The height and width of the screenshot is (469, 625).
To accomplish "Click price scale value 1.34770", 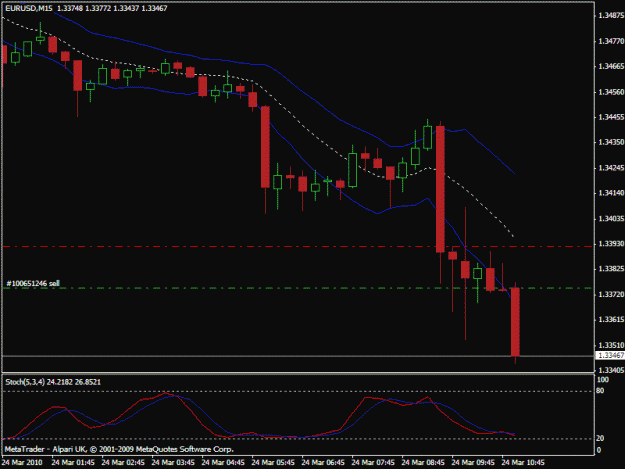I will tap(611, 41).
